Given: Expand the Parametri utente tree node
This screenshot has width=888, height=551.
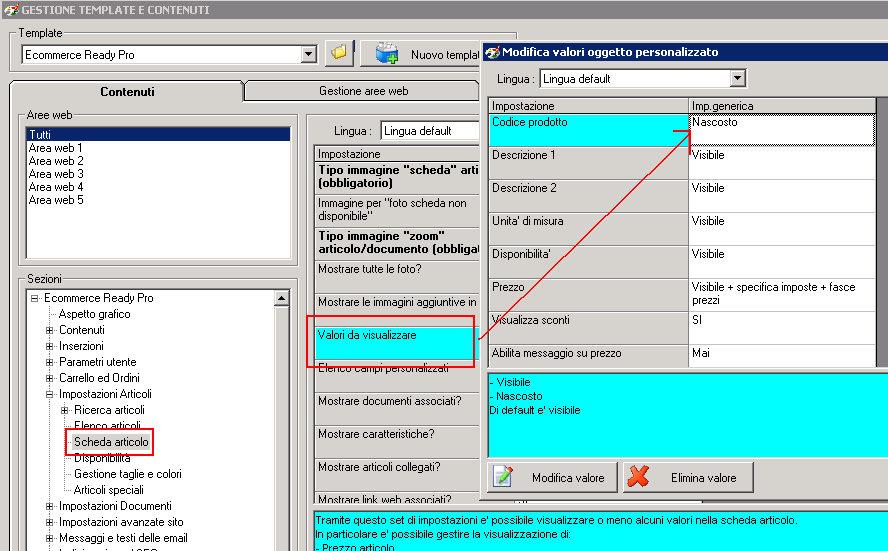Looking at the screenshot, I should (49, 362).
